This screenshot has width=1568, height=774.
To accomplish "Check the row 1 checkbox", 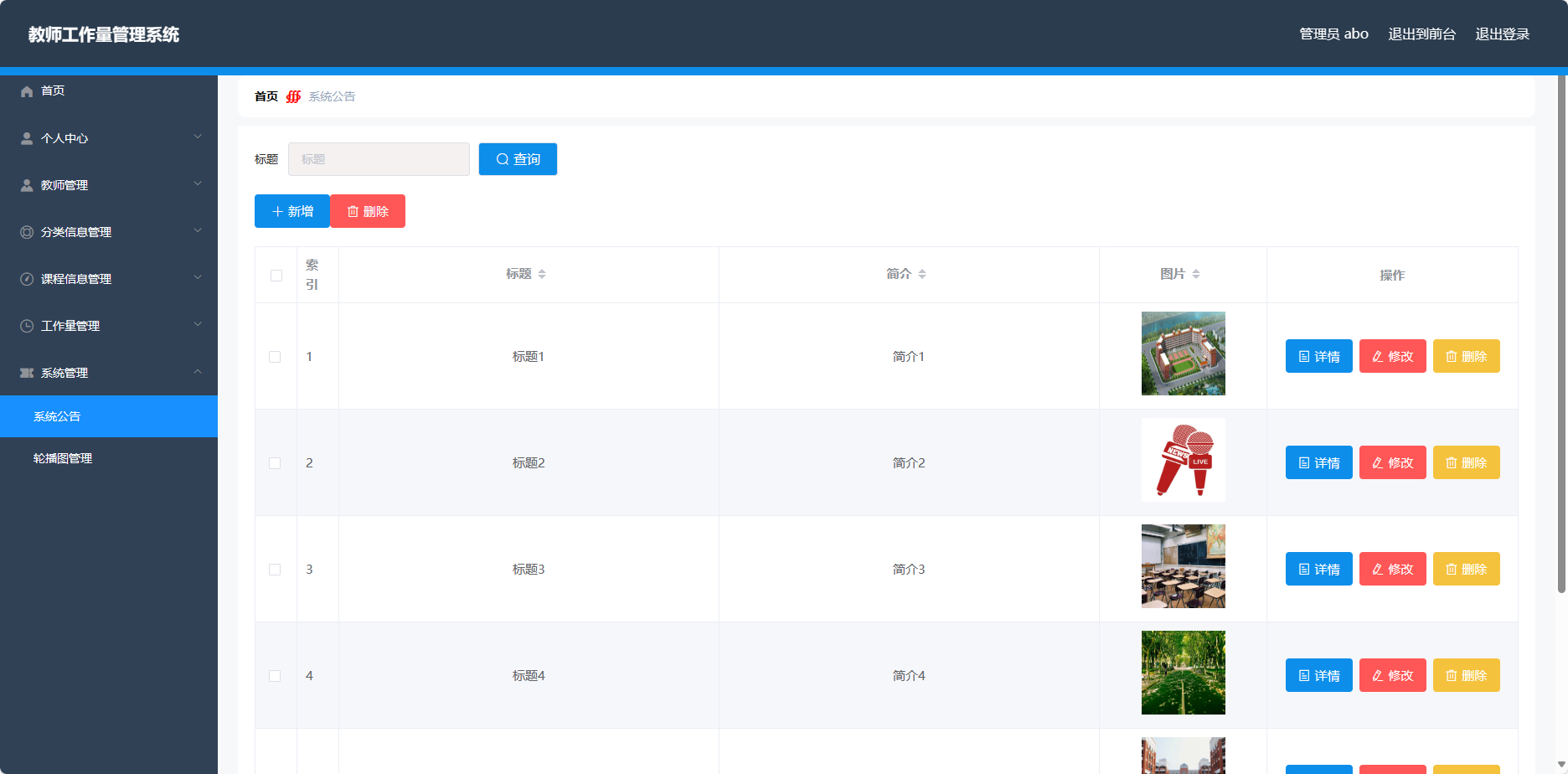I will [275, 357].
